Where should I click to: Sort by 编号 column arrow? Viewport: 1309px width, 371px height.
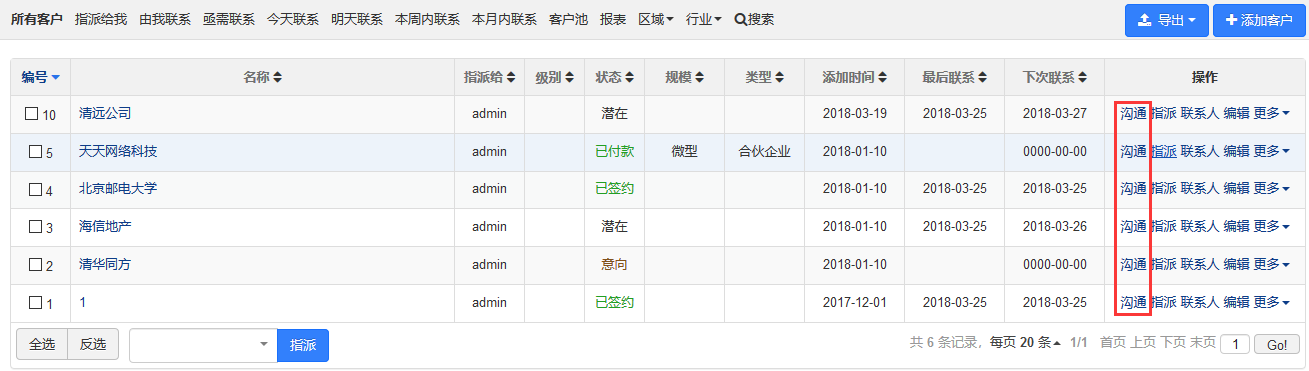pos(55,77)
